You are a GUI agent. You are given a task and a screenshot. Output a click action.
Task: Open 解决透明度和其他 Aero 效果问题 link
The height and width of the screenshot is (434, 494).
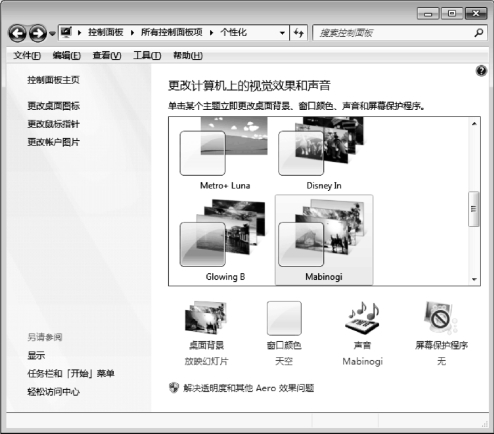249,388
